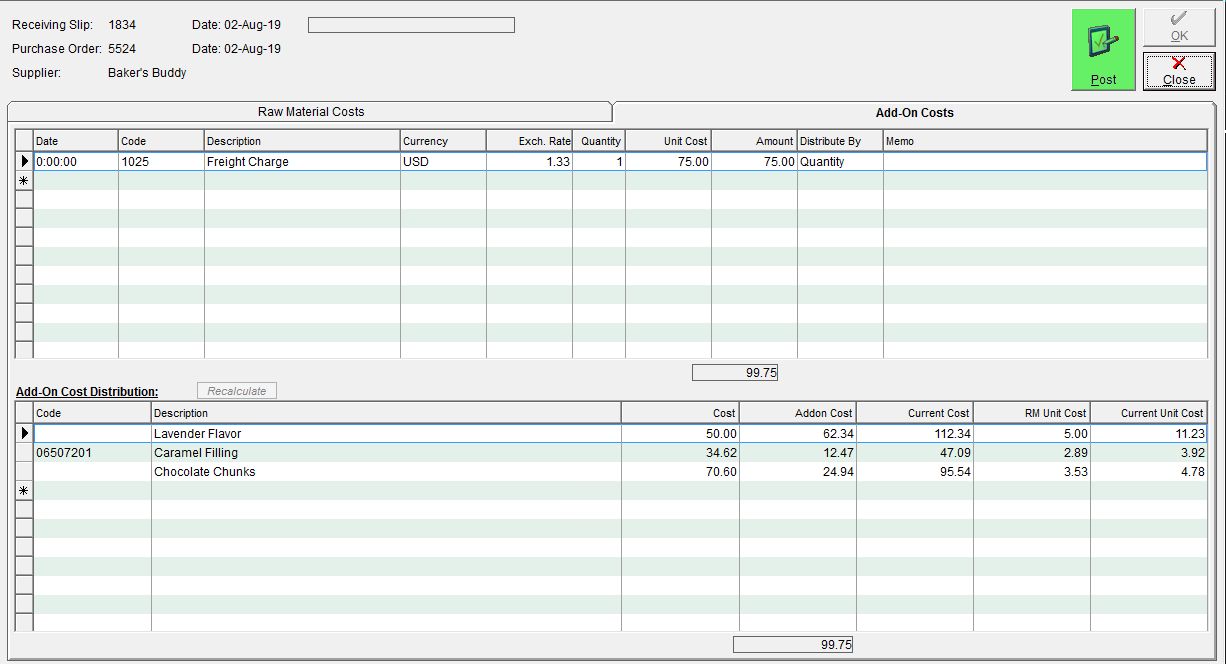Click the RM unit cost 2.89 cell
Image resolution: width=1226 pixels, height=664 pixels.
[x=1032, y=453]
